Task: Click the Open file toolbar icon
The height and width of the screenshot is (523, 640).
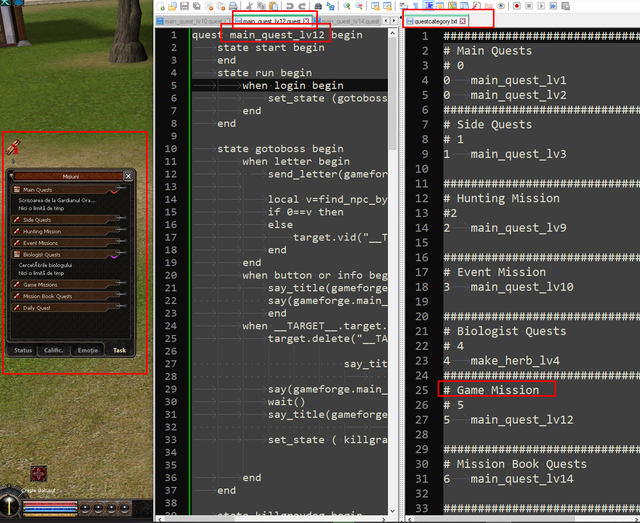Action: (x=172, y=6)
